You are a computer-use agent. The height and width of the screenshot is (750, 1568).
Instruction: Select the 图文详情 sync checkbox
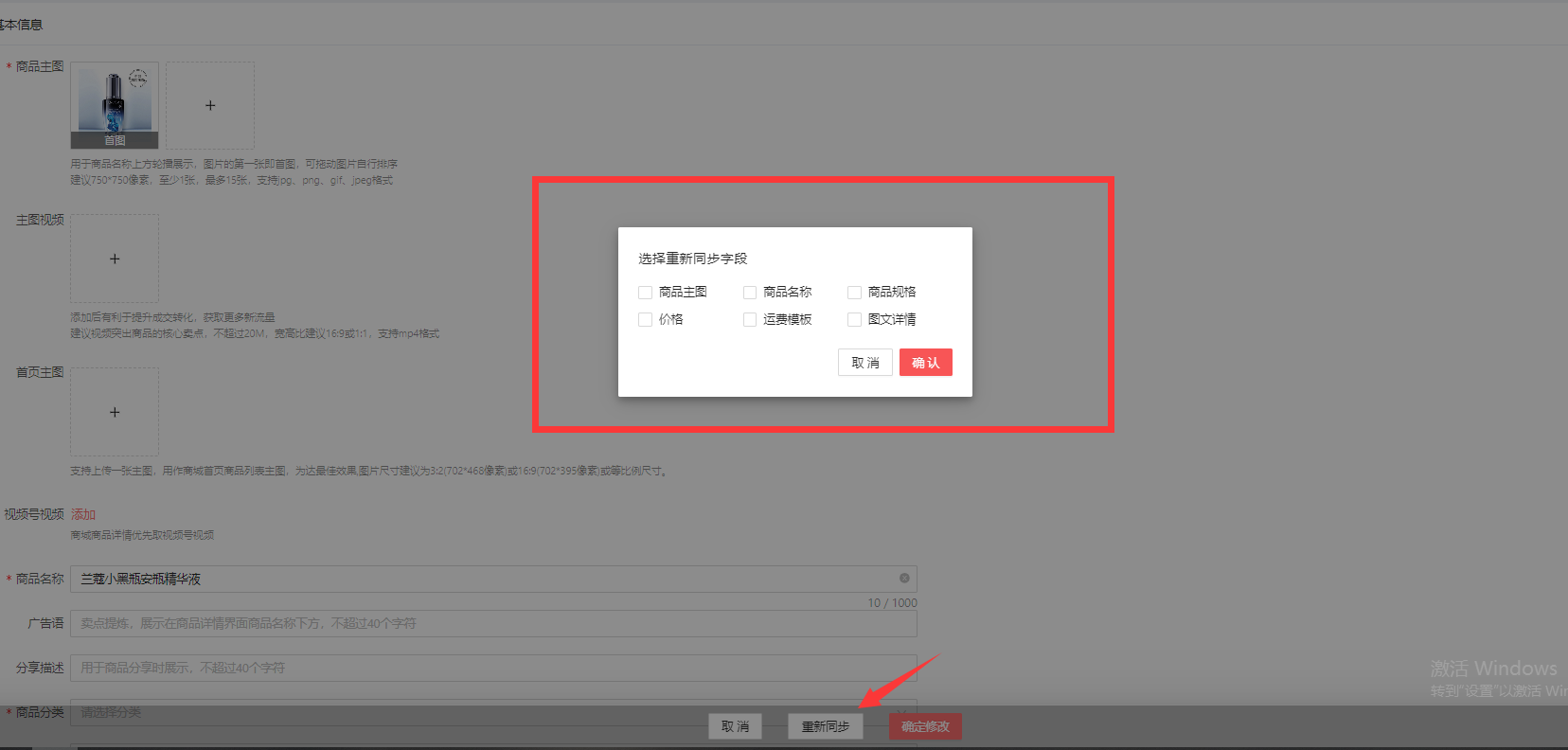pyautogui.click(x=854, y=320)
